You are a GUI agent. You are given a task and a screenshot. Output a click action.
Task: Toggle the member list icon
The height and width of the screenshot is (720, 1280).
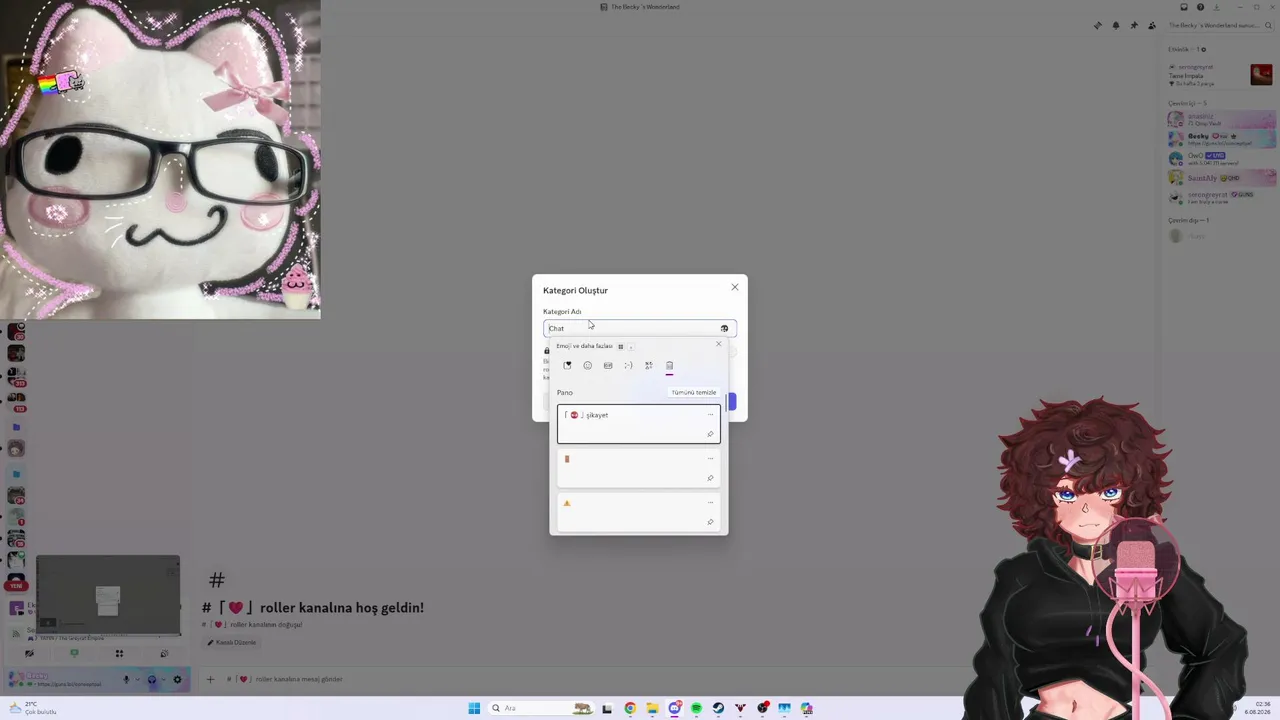click(1152, 25)
